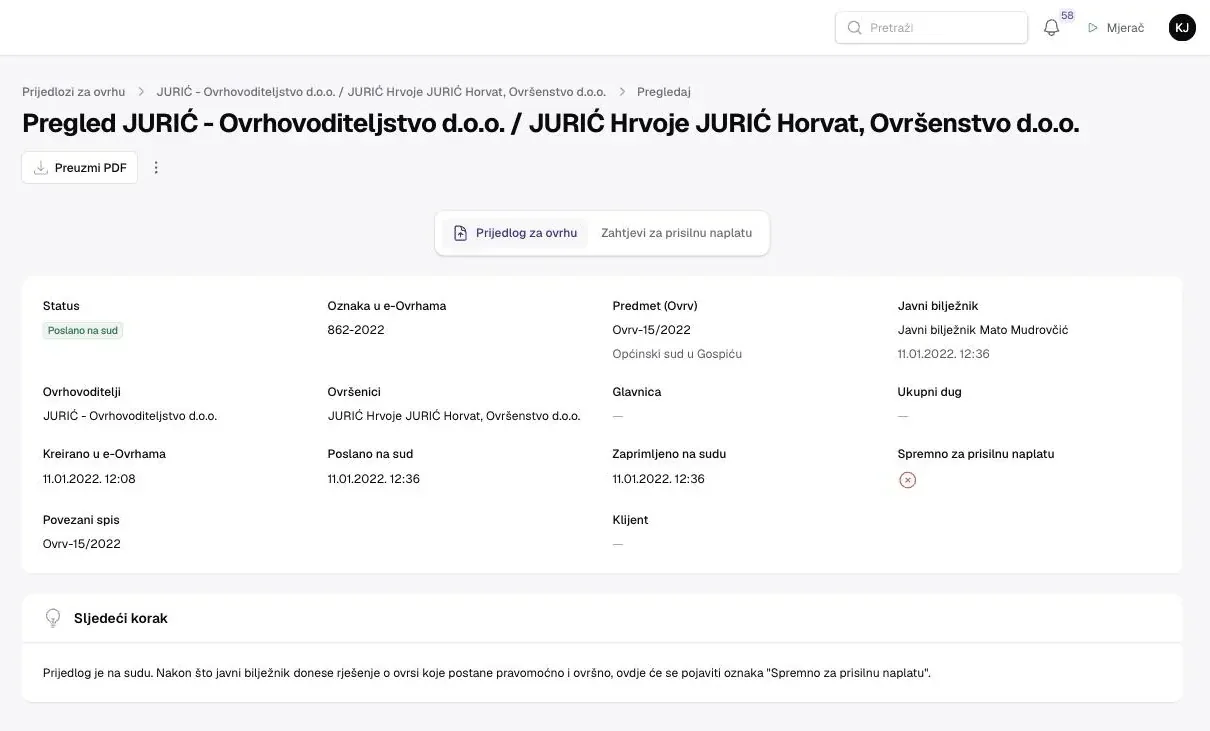Click the search magnifier icon
Screen dimensions: 1210x731
pos(854,28)
